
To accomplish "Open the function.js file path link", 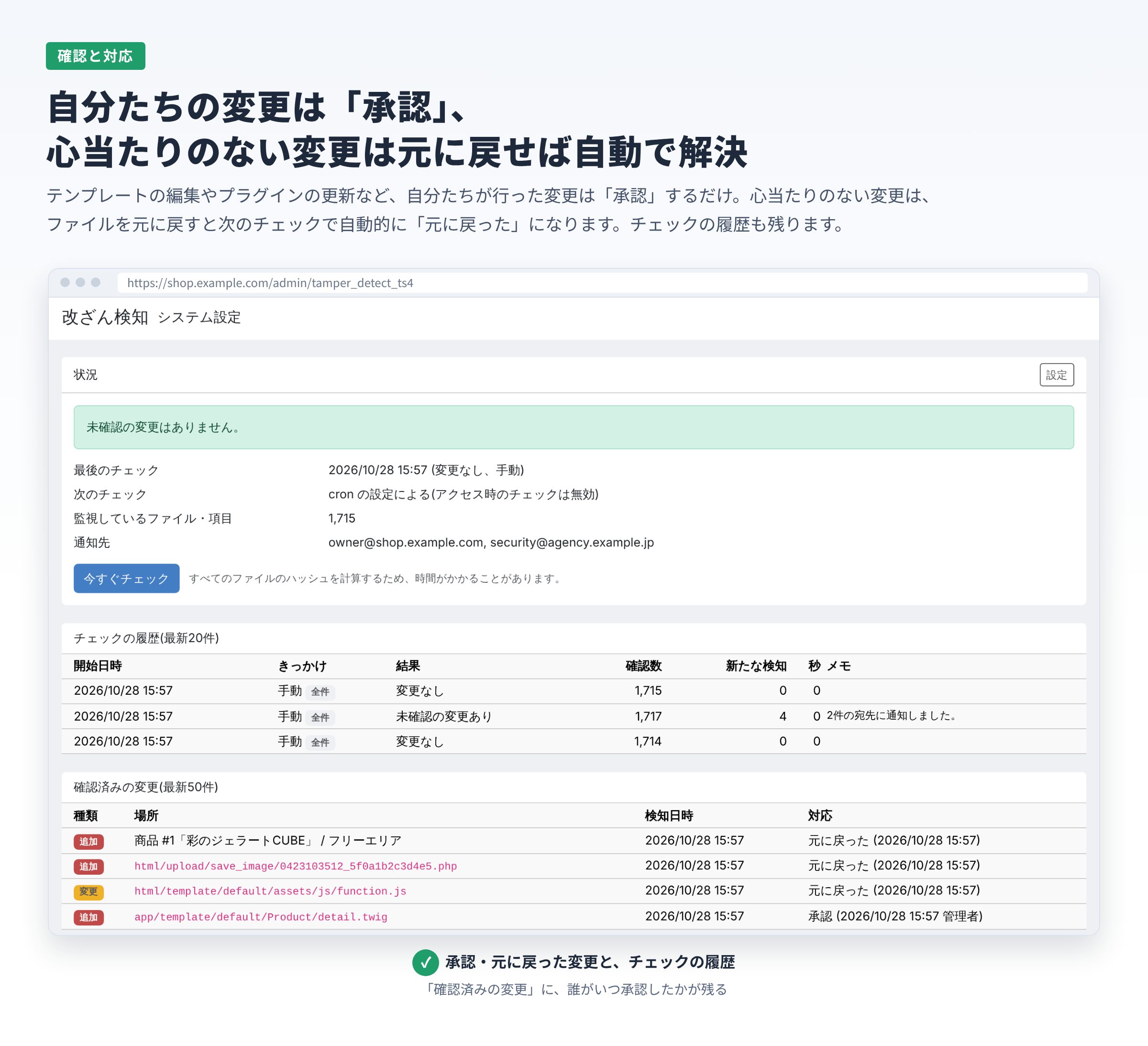I will point(270,891).
